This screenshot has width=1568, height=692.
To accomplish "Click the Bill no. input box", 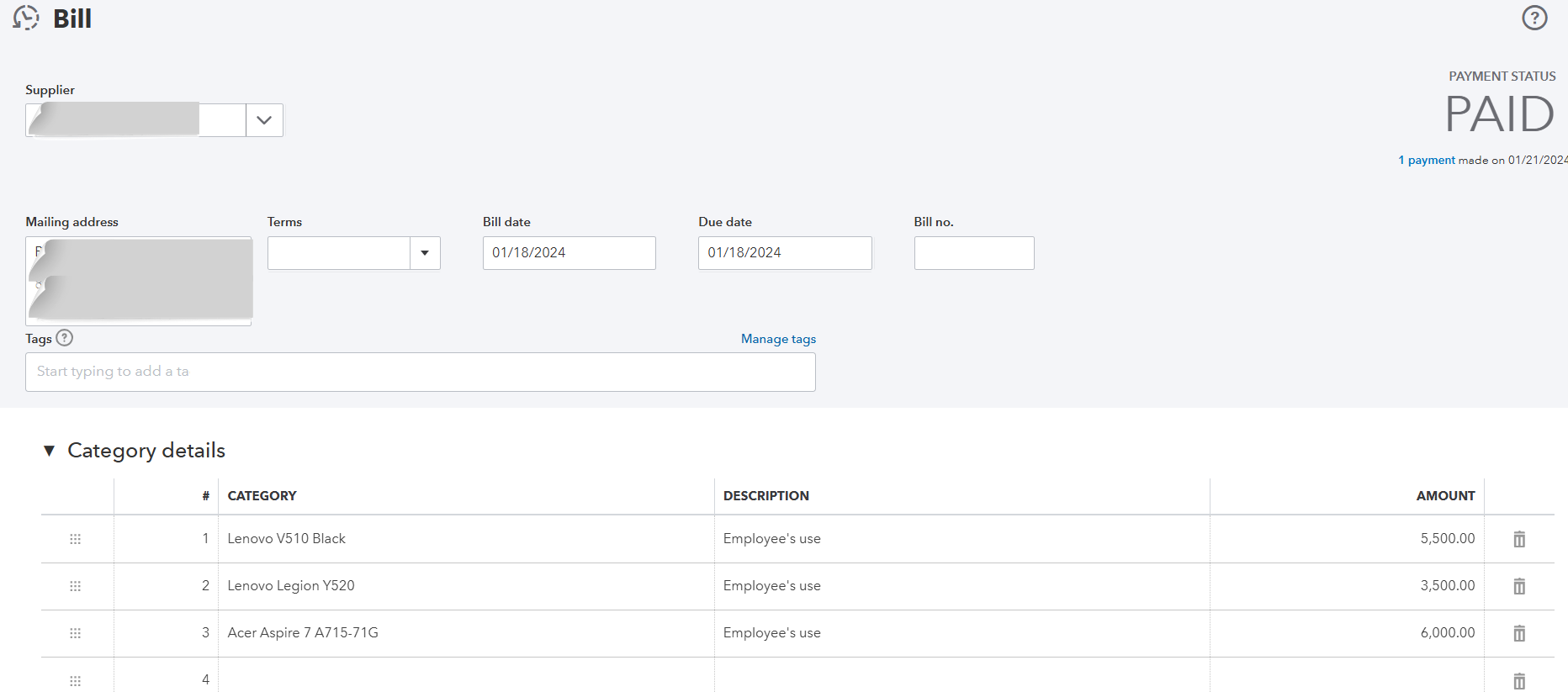I will (x=973, y=253).
